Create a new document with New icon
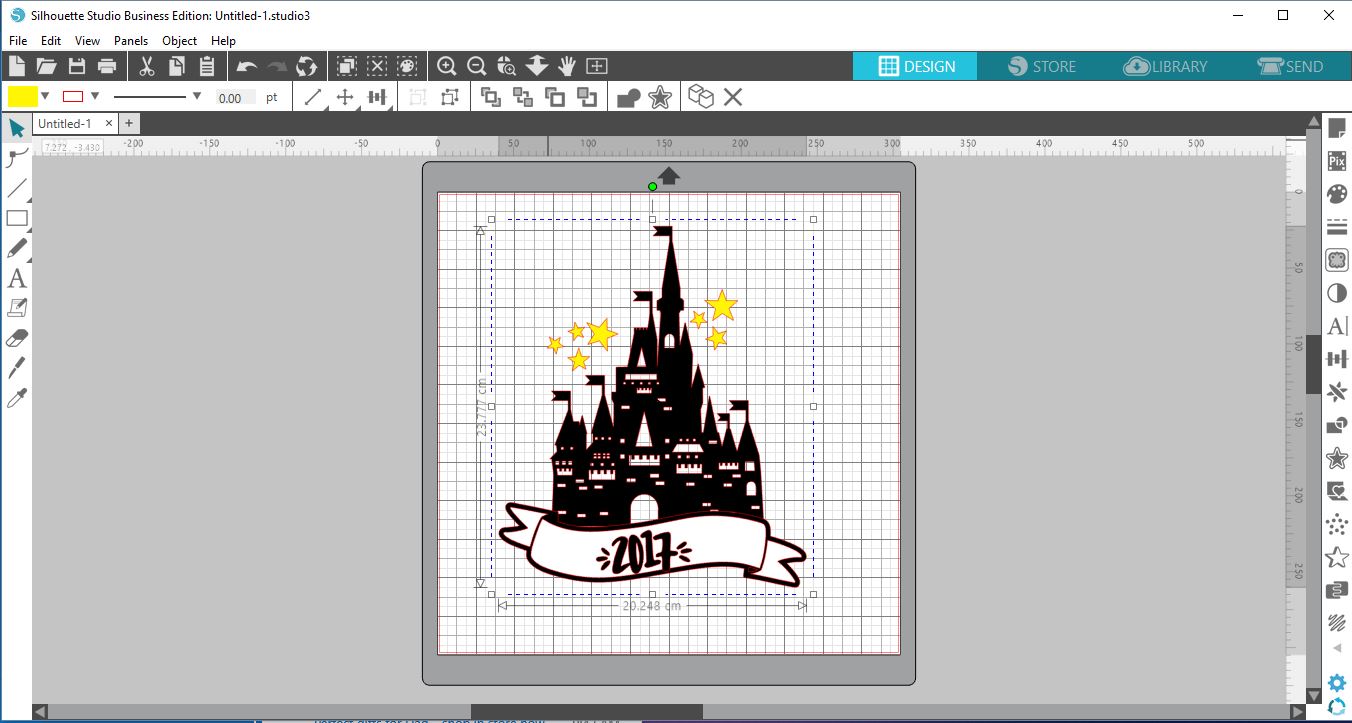 (x=16, y=66)
